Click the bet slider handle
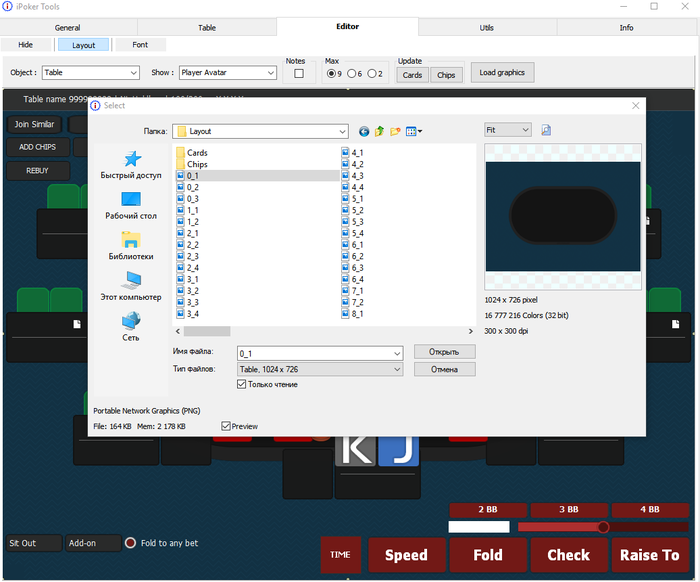The image size is (700, 582). click(603, 527)
